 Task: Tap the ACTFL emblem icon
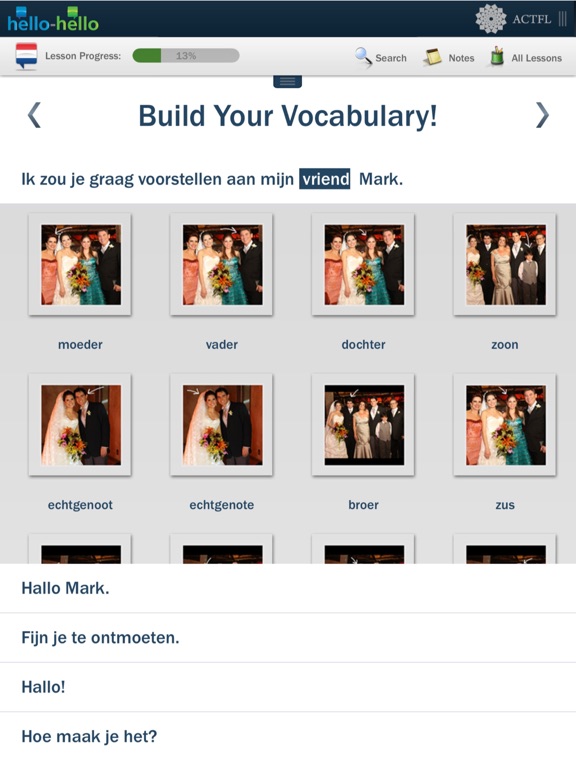coord(491,19)
